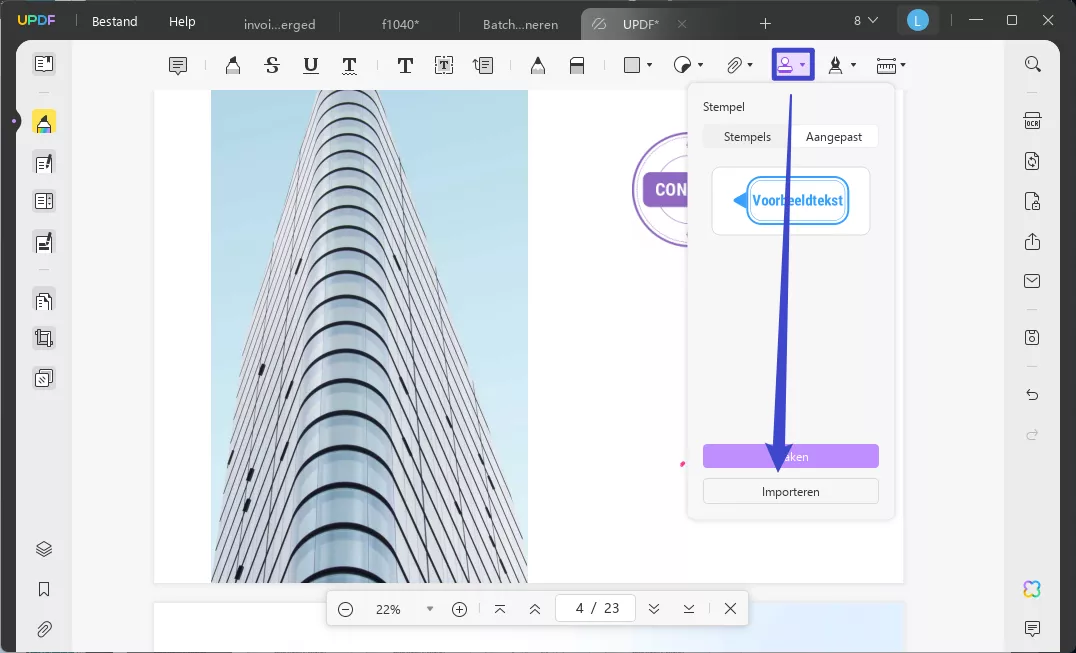1076x653 pixels.
Task: Select the Highlight annotation tool
Action: 233,65
